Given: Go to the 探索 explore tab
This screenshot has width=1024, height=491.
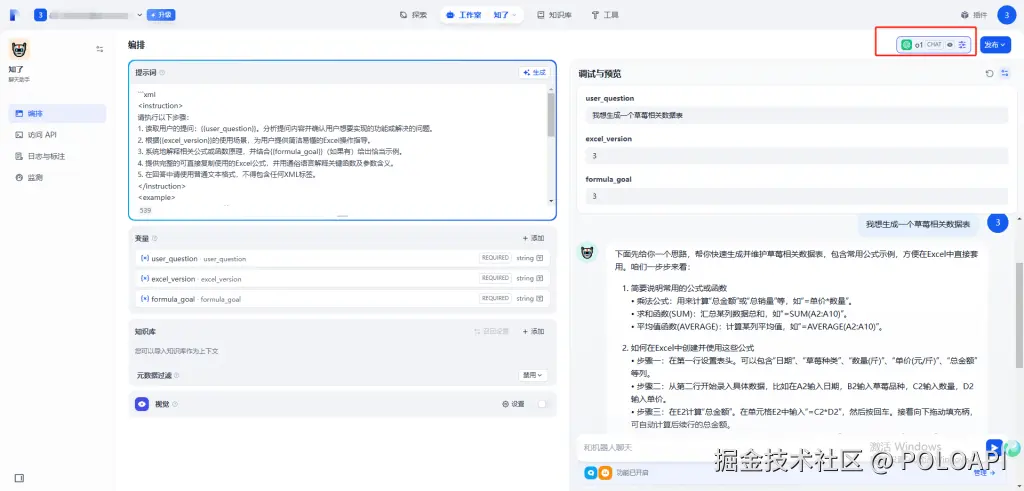Looking at the screenshot, I should [x=413, y=15].
